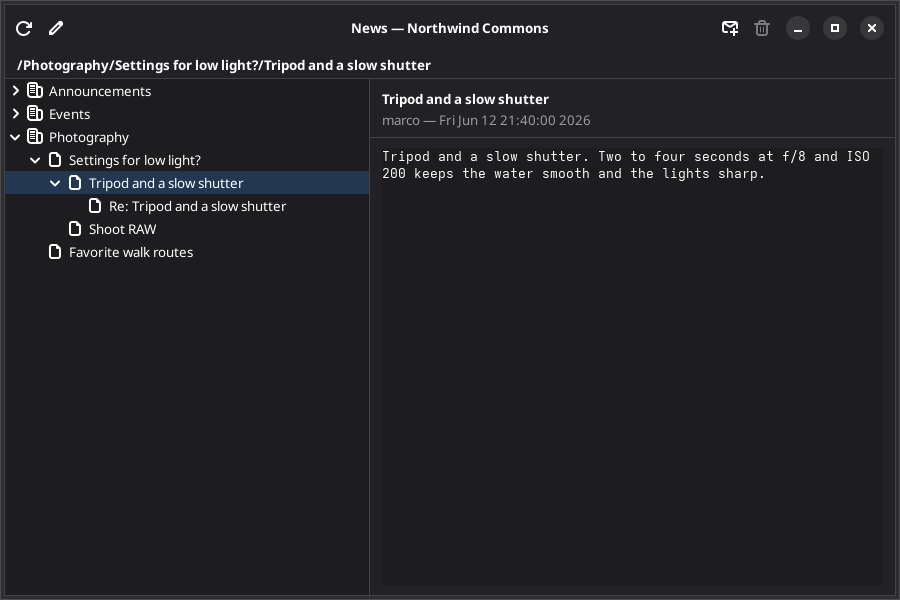Click the Favorite walk routes document icon
The image size is (900, 600).
coord(55,251)
